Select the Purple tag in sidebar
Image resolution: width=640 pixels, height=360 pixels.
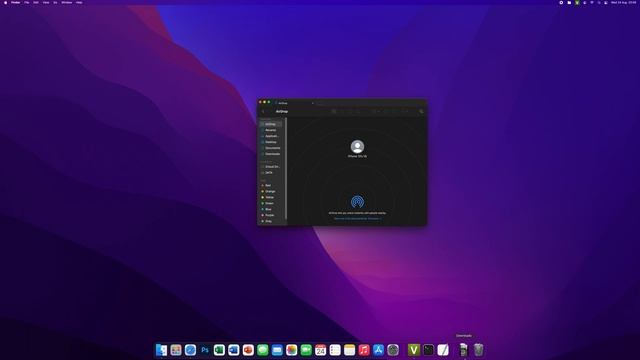click(x=271, y=215)
